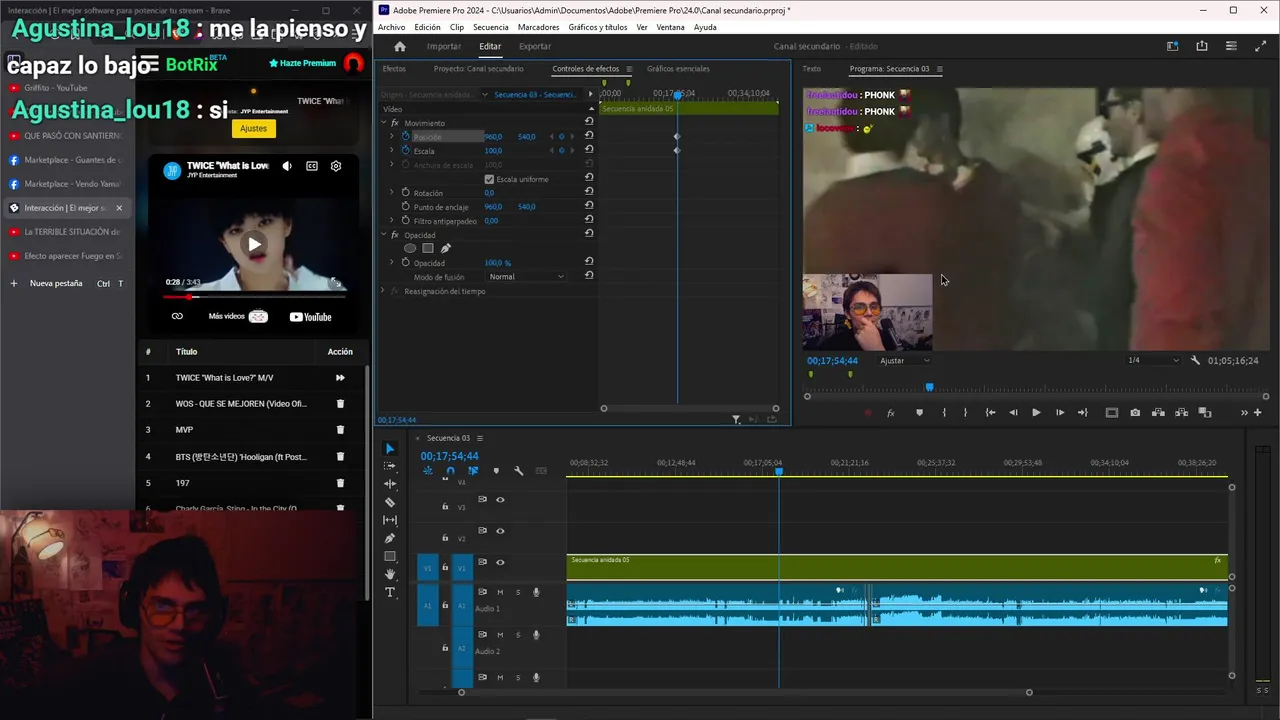Click the Program monitor playhead scrubber
The height and width of the screenshot is (720, 1280).
click(x=929, y=387)
